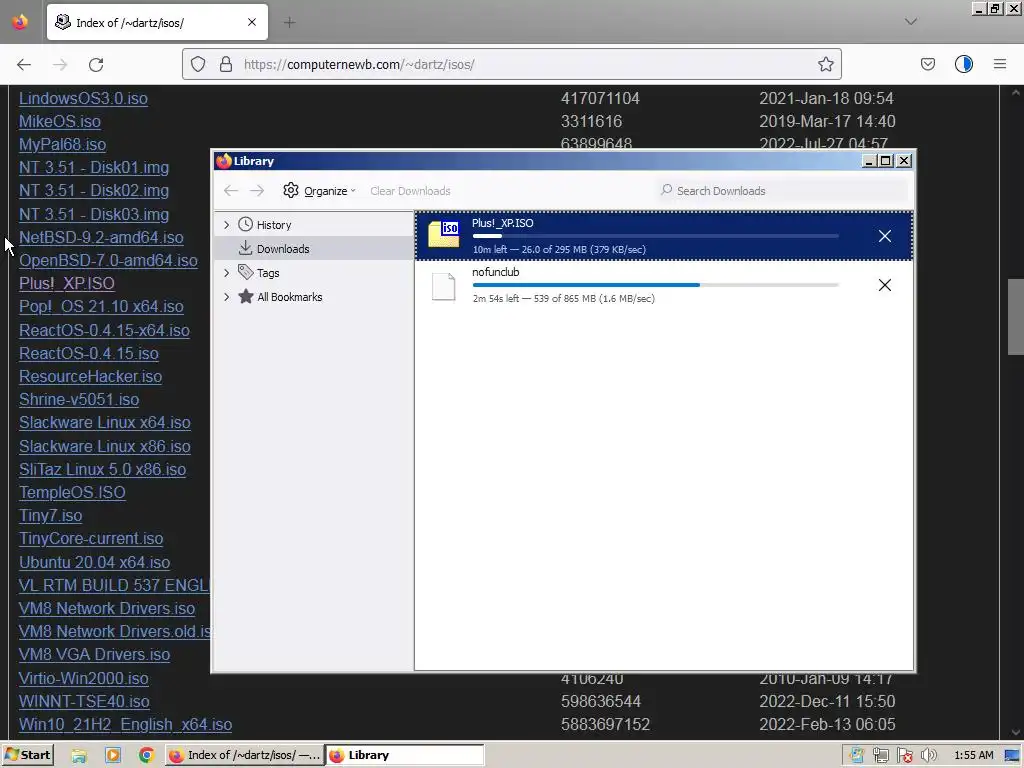Click the site padlock icon
The height and width of the screenshot is (768, 1024).
coord(226,64)
